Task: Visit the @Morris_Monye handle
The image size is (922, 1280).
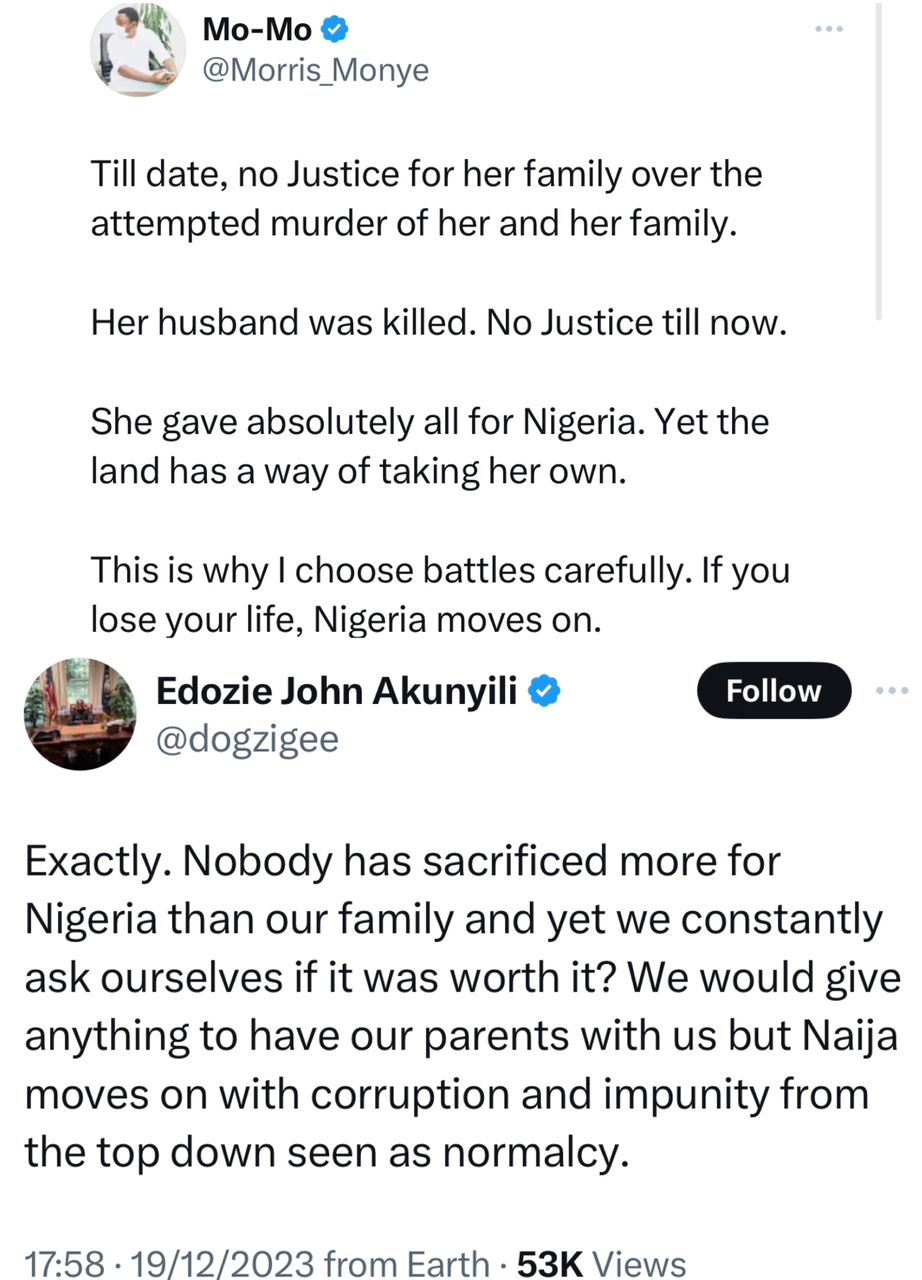Action: 315,71
